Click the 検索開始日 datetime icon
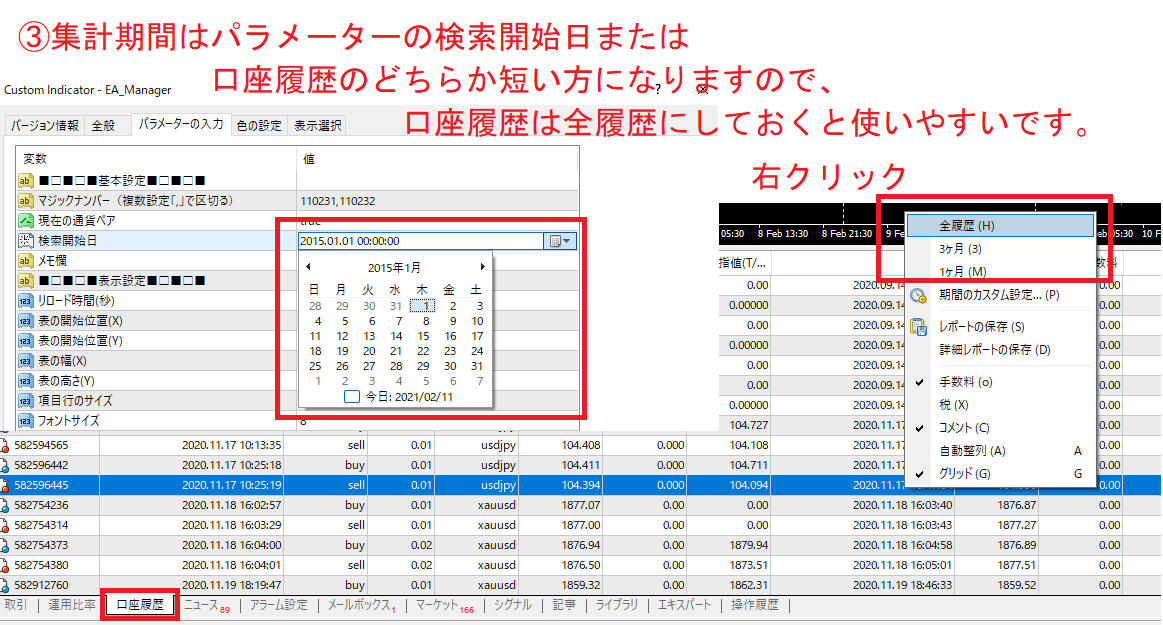Viewport: 1163px width, 625px height. pos(25,241)
